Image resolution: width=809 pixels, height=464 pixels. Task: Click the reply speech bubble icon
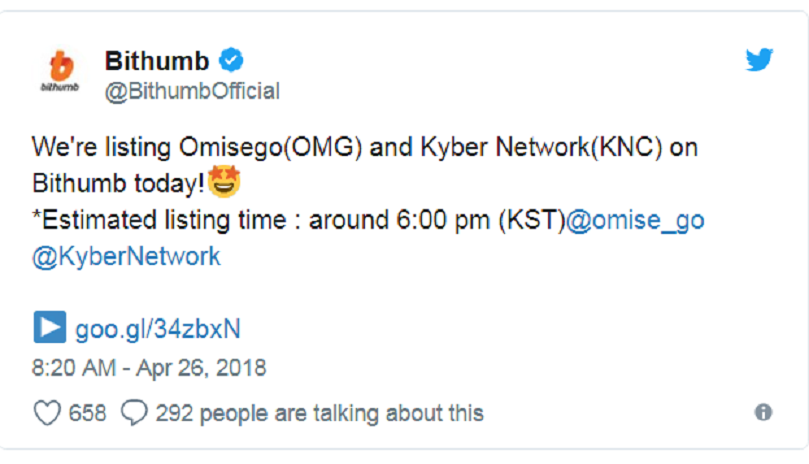pos(134,412)
